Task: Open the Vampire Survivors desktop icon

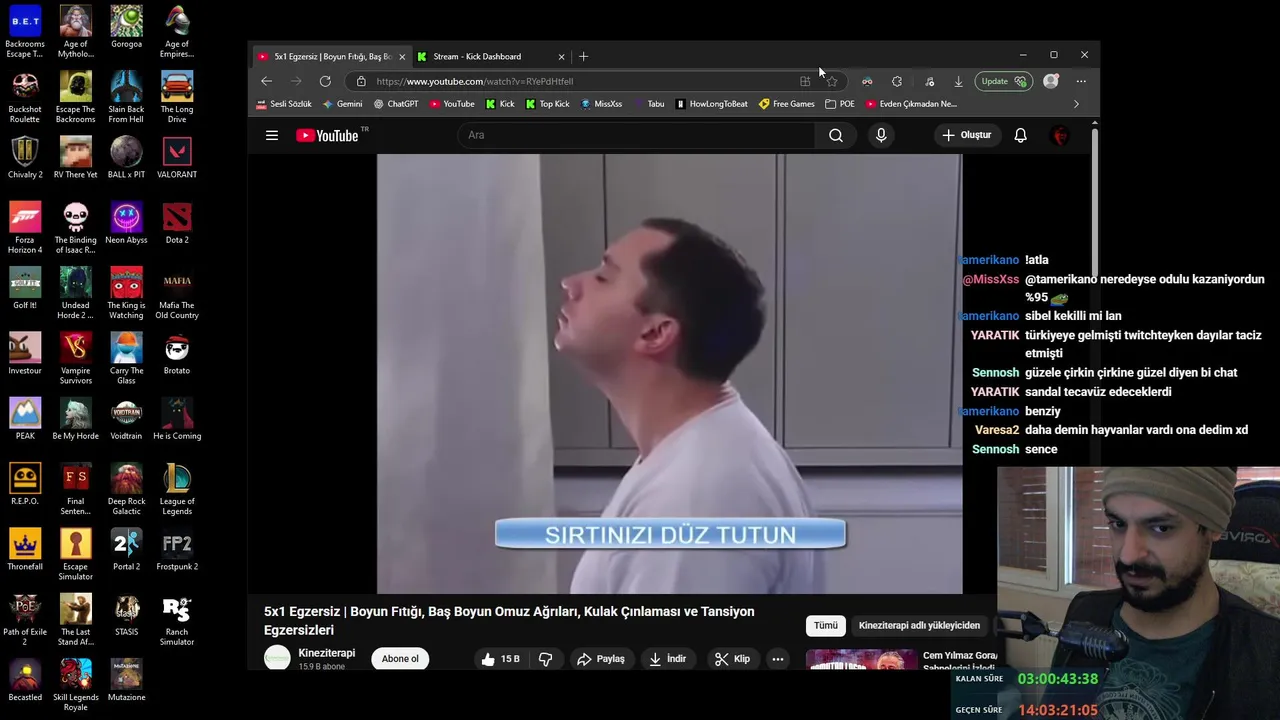Action: click(x=75, y=360)
